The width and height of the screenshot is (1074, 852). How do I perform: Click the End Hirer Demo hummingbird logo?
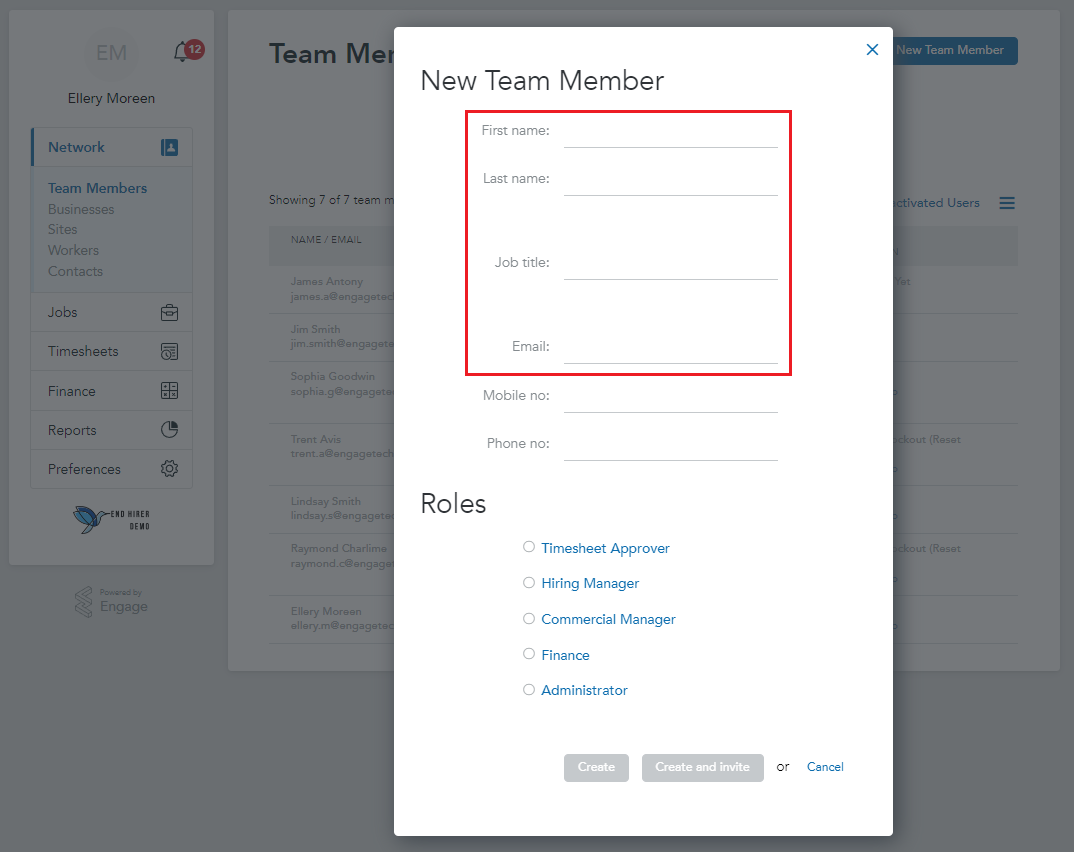coord(111,519)
